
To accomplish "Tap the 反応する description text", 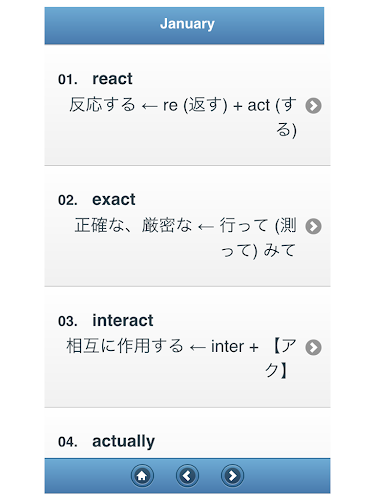I will point(102,105).
